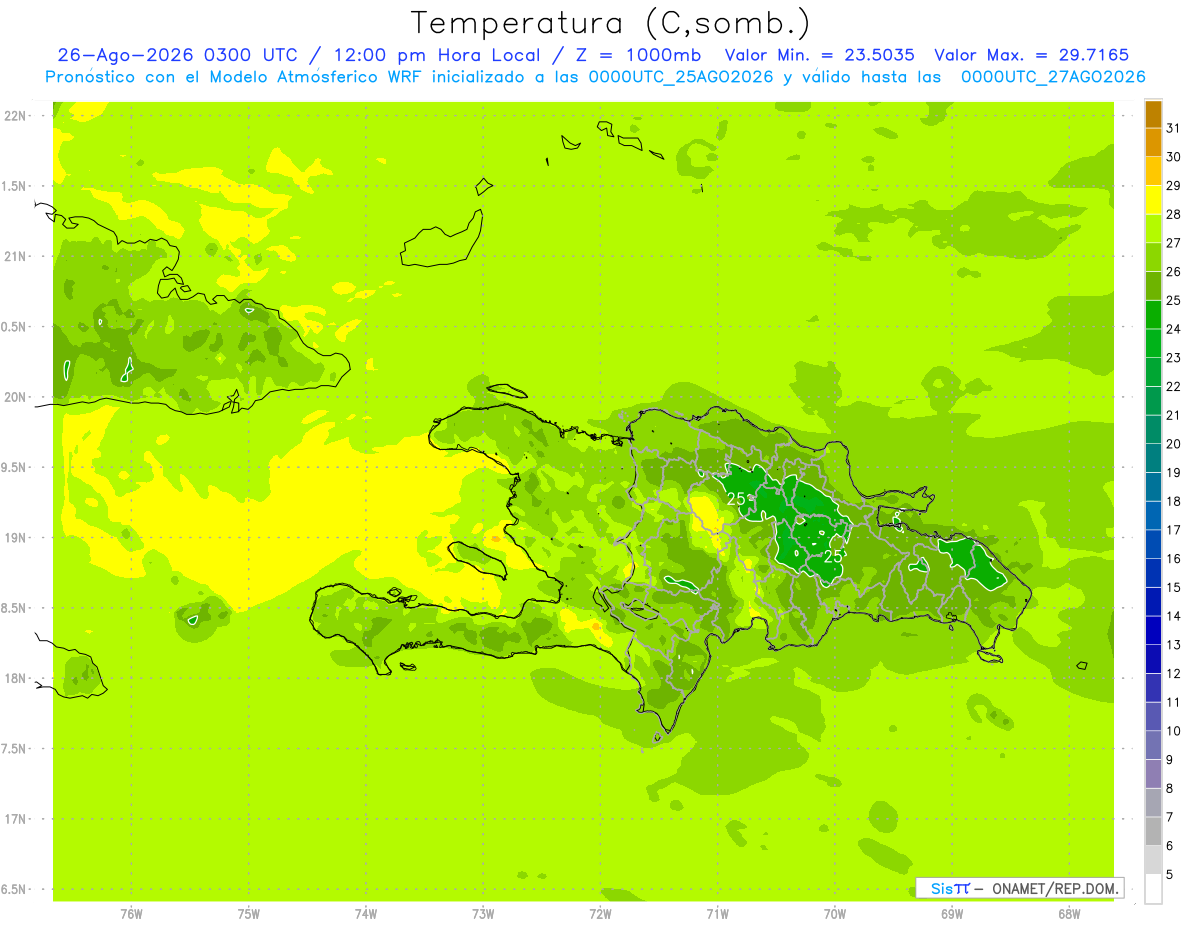Viewport: 1200px width, 927px height.
Task: Click the 'Valor Max. = 29.7165' value
Action: pos(1031,55)
